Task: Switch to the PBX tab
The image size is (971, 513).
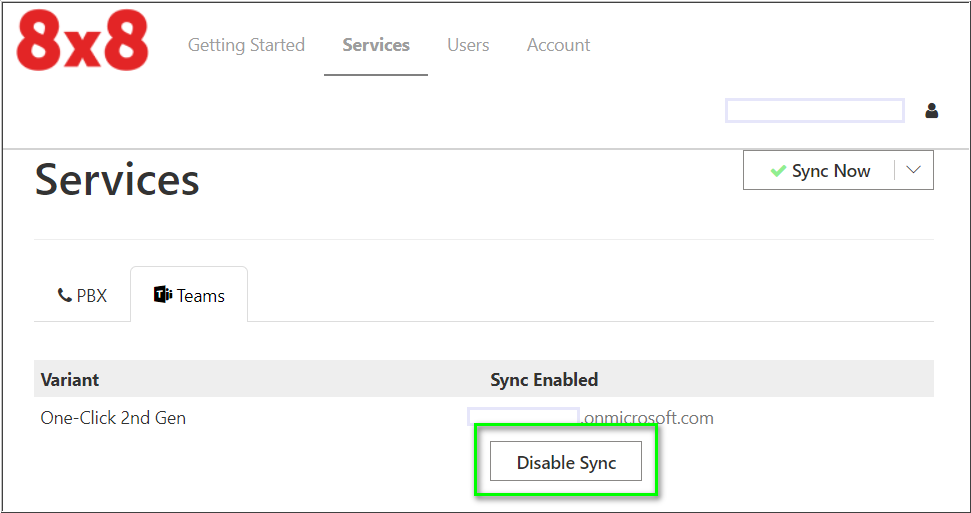Action: 82,296
